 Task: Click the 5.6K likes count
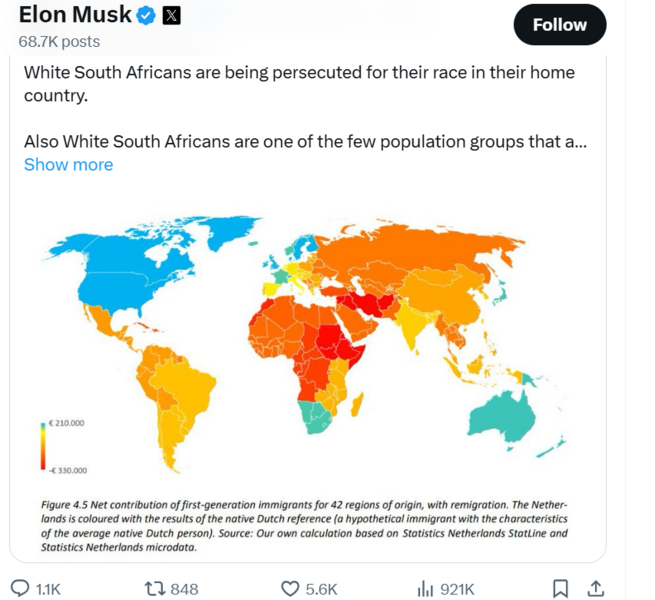click(321, 589)
